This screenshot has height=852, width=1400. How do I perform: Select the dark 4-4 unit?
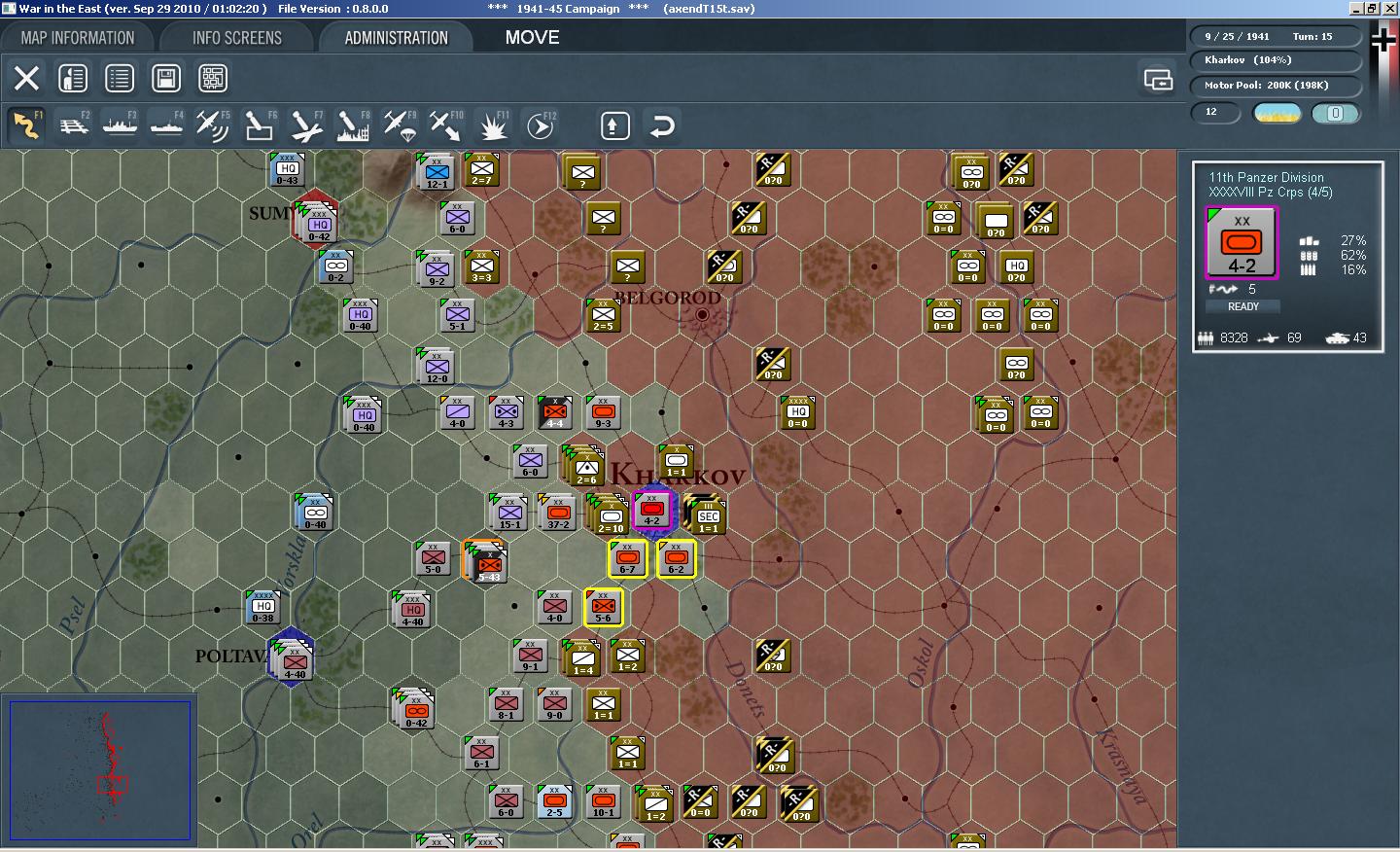coord(554,412)
